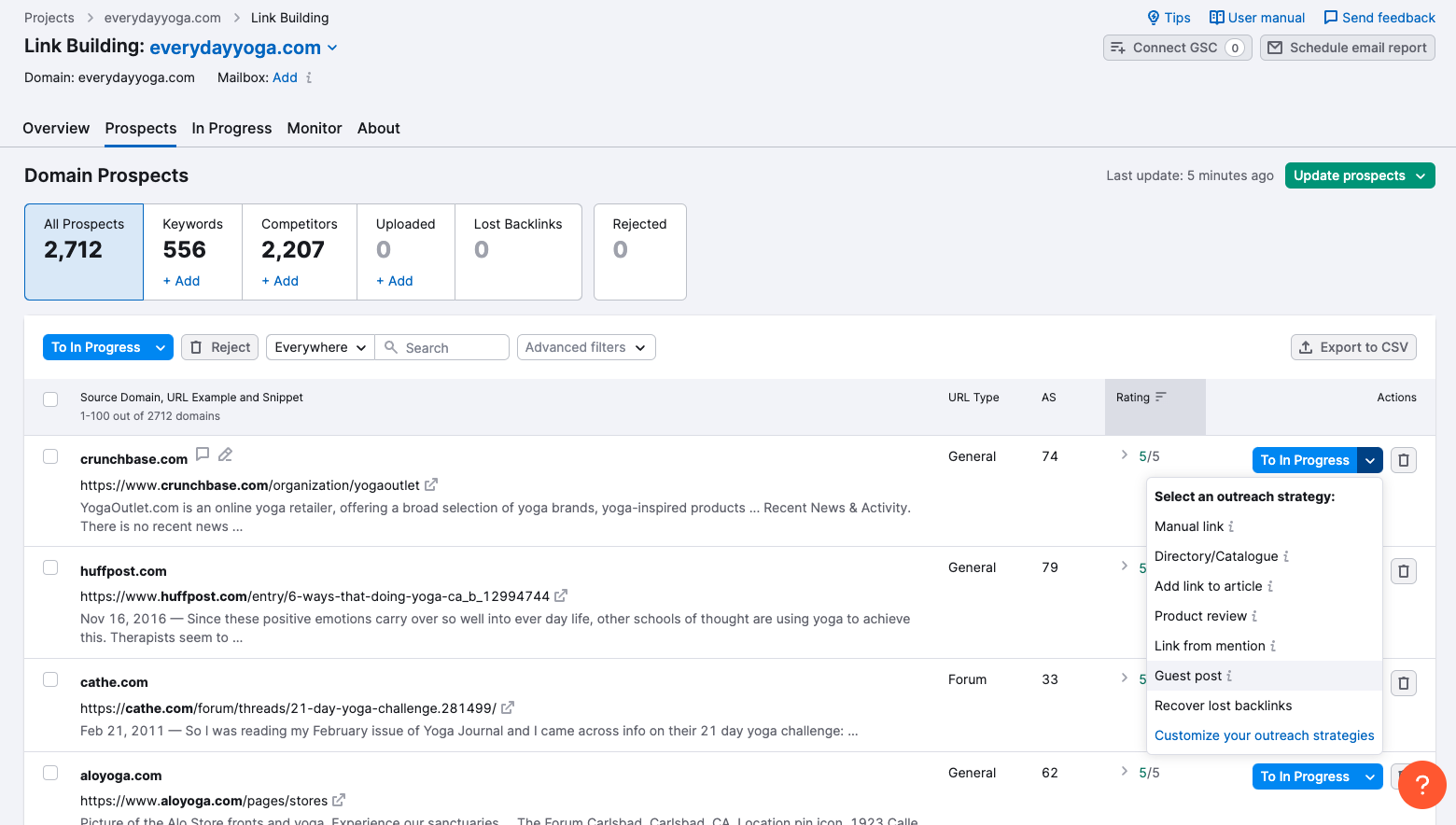The width and height of the screenshot is (1456, 825).
Task: Choose Link from mention strategy
Action: point(1264,646)
